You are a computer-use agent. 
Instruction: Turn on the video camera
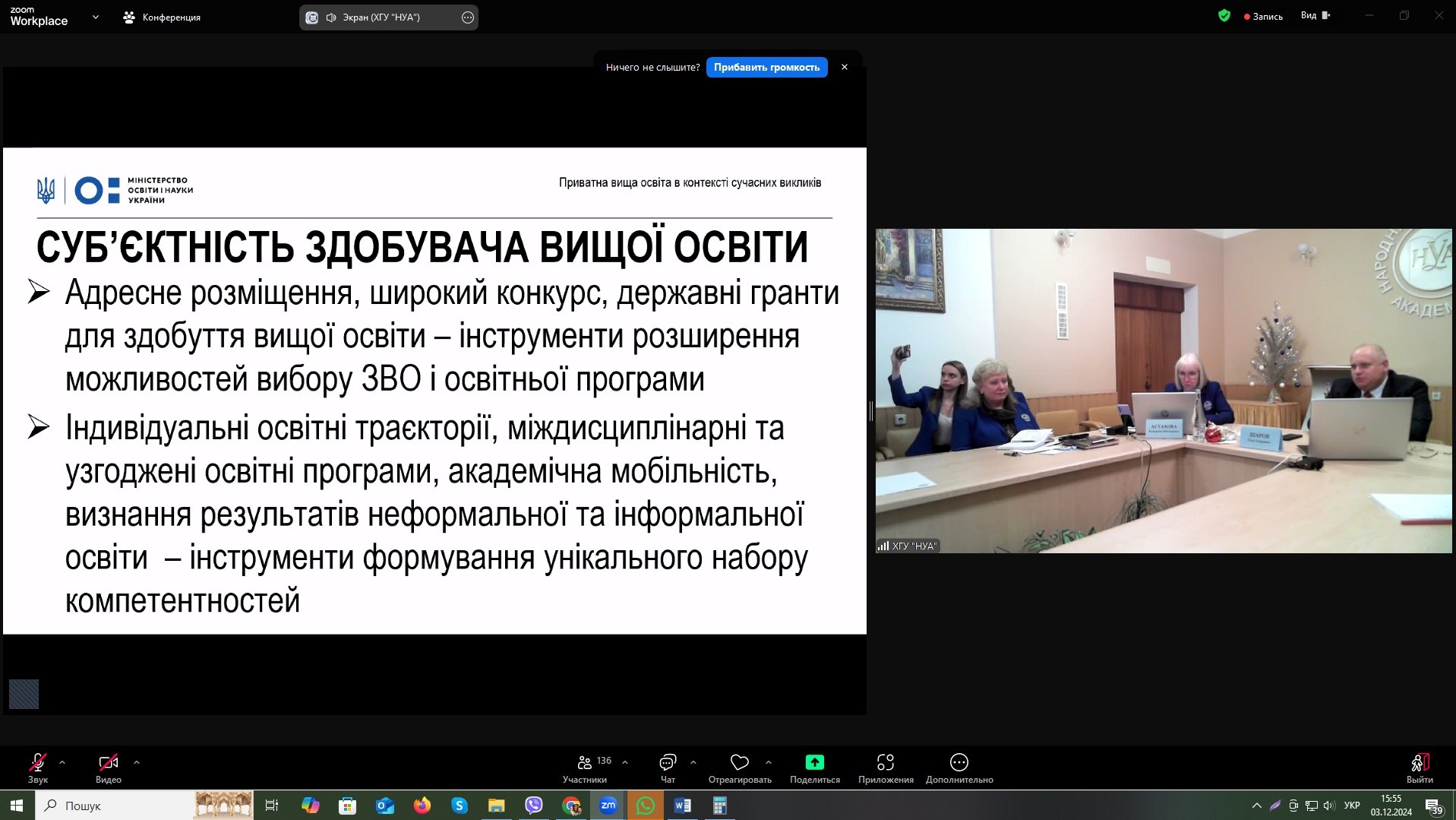coord(108,762)
